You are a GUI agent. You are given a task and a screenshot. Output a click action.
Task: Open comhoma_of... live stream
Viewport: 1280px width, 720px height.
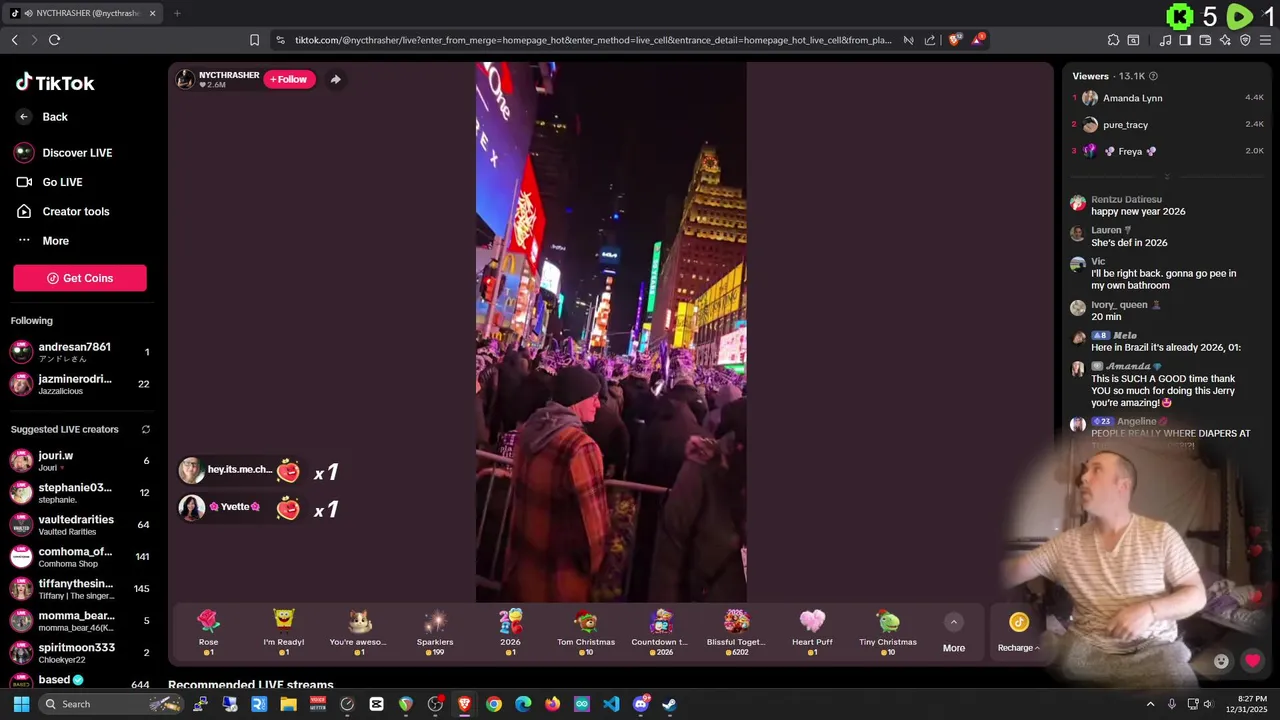[80, 557]
